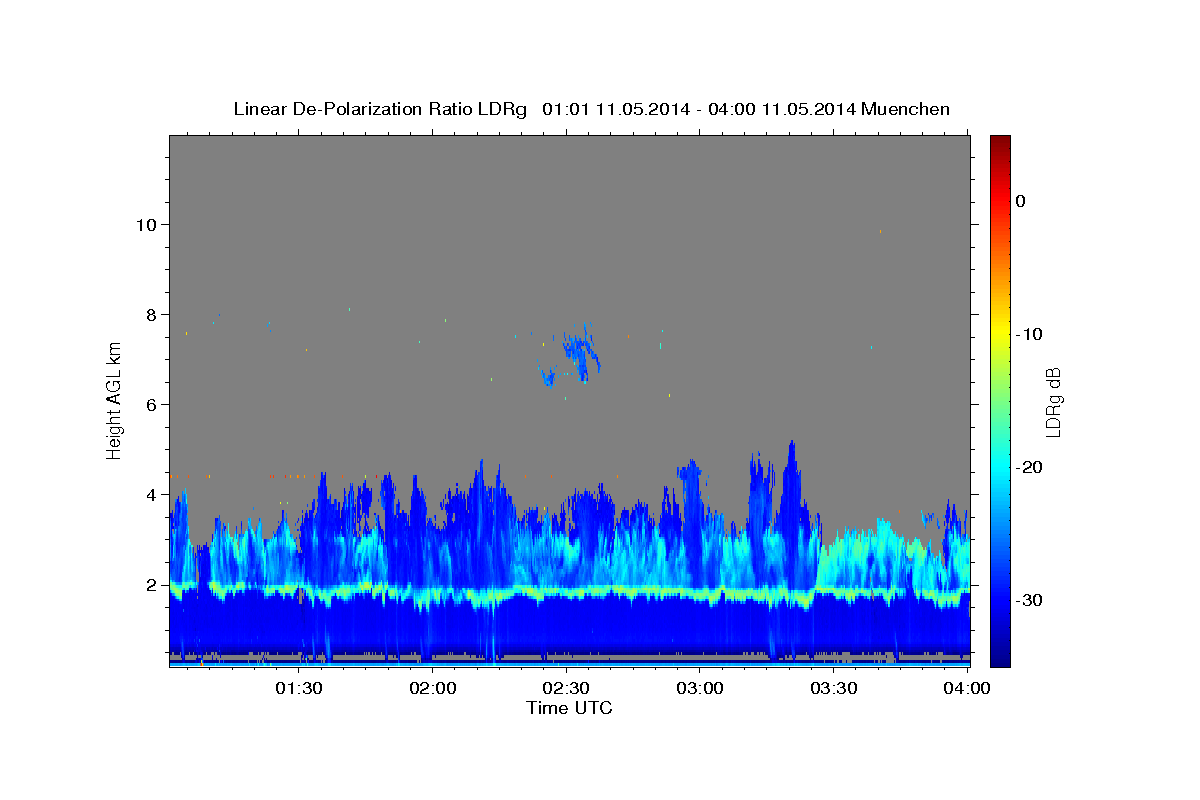Image resolution: width=1200 pixels, height=800 pixels.
Task: Click the 02:30 time tick label
Action: coord(567,688)
